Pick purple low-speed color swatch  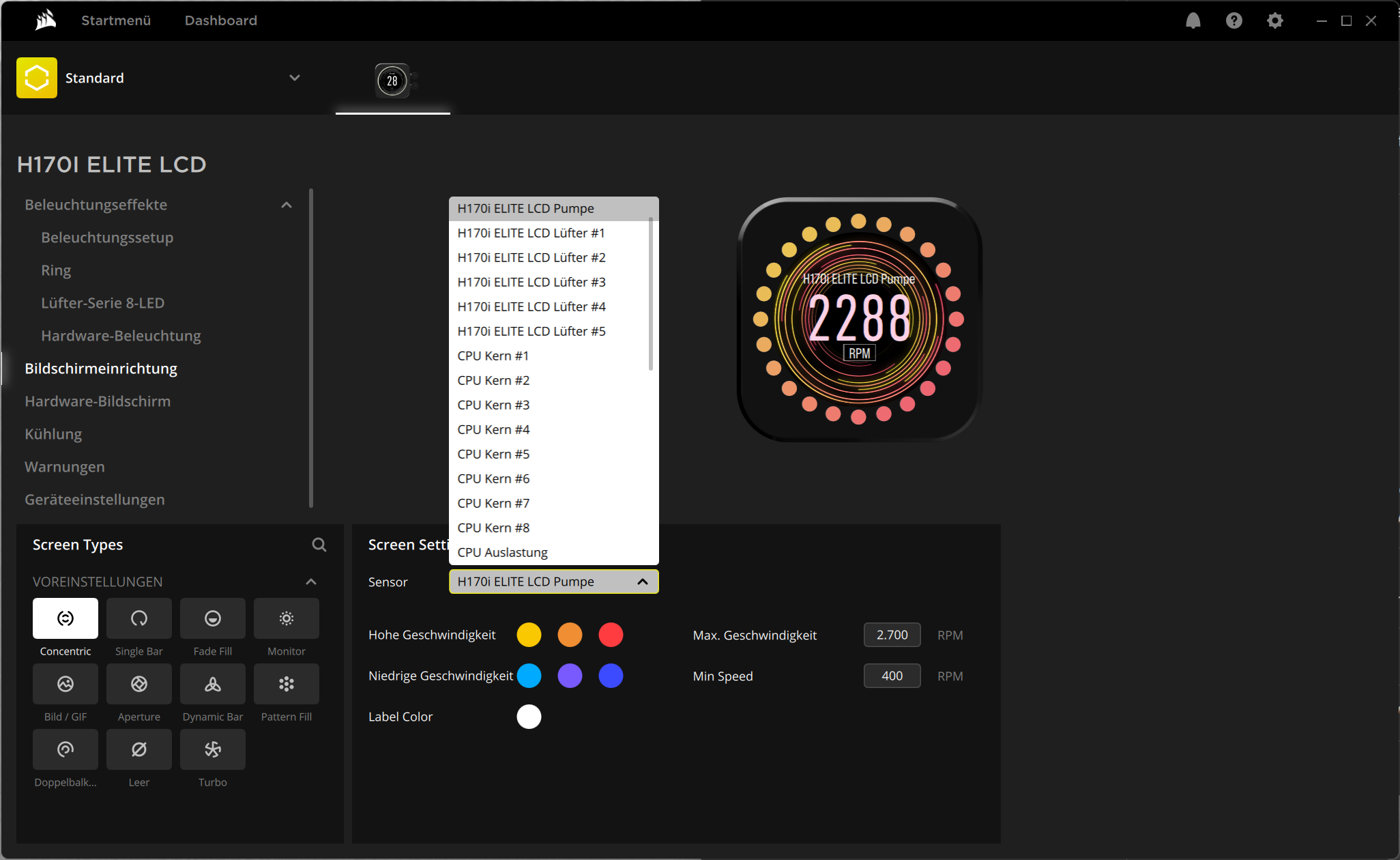coord(570,676)
